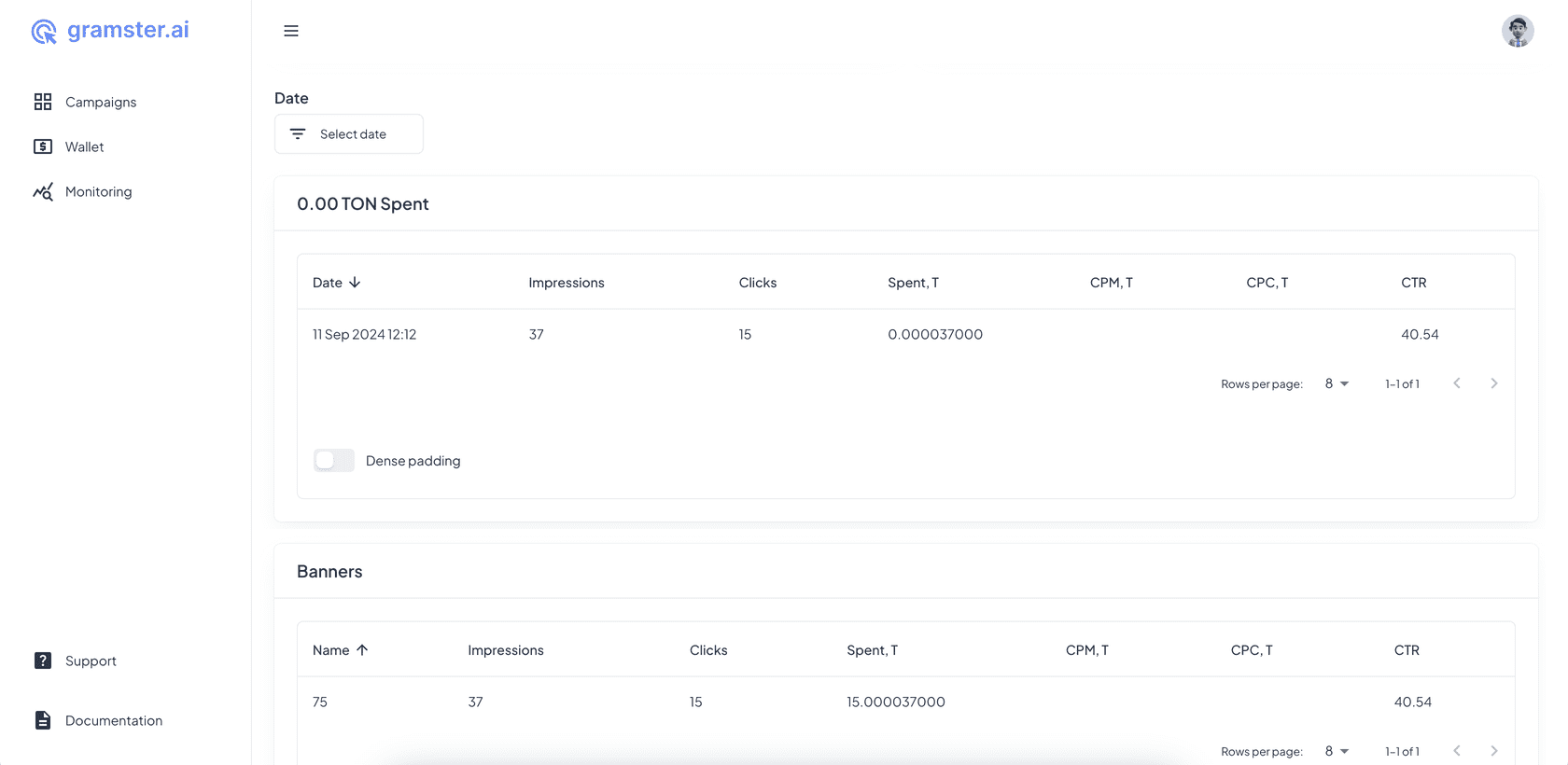Click the Documentation file icon
This screenshot has width=1568, height=765.
coord(43,720)
